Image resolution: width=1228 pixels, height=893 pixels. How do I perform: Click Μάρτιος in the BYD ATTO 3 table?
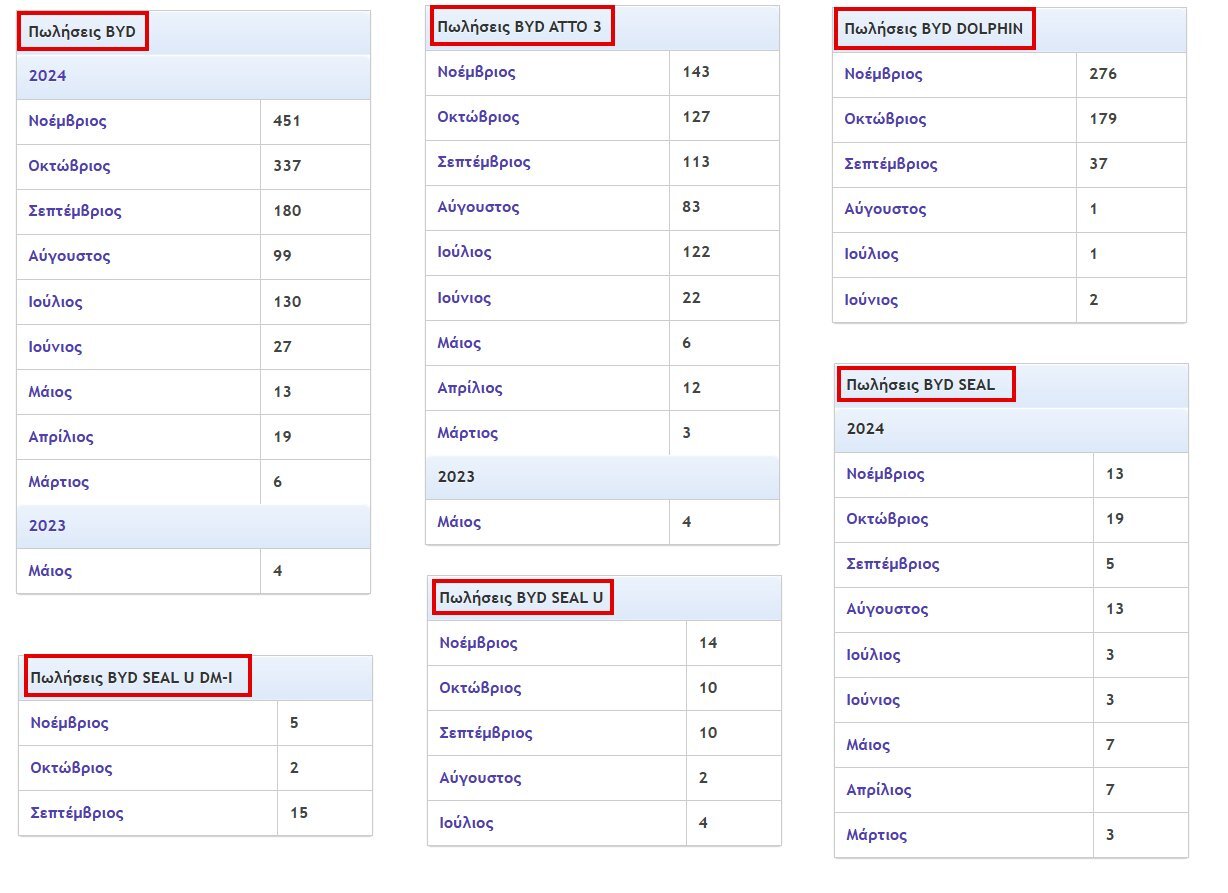point(468,433)
